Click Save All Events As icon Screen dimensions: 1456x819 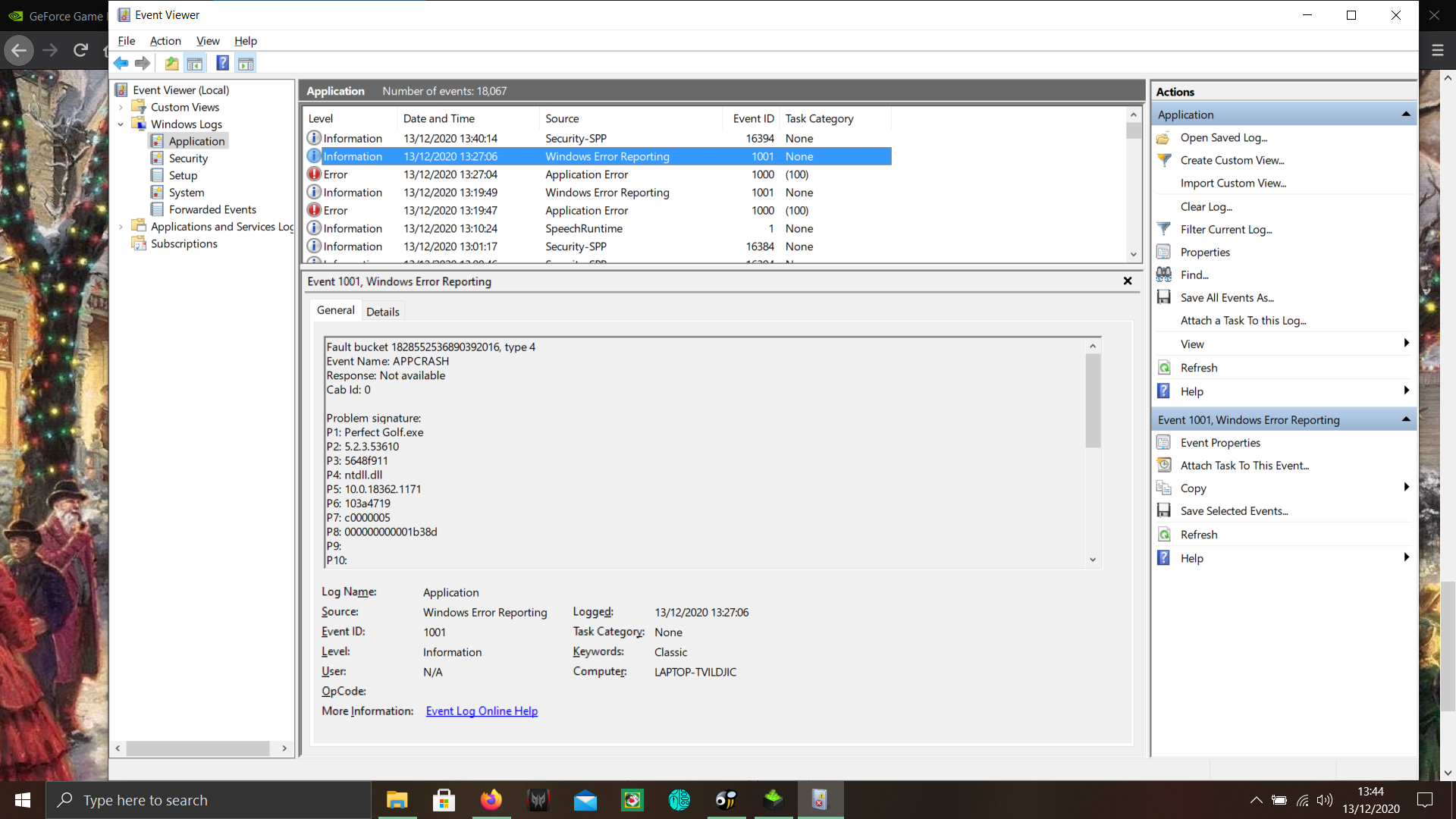(1164, 297)
